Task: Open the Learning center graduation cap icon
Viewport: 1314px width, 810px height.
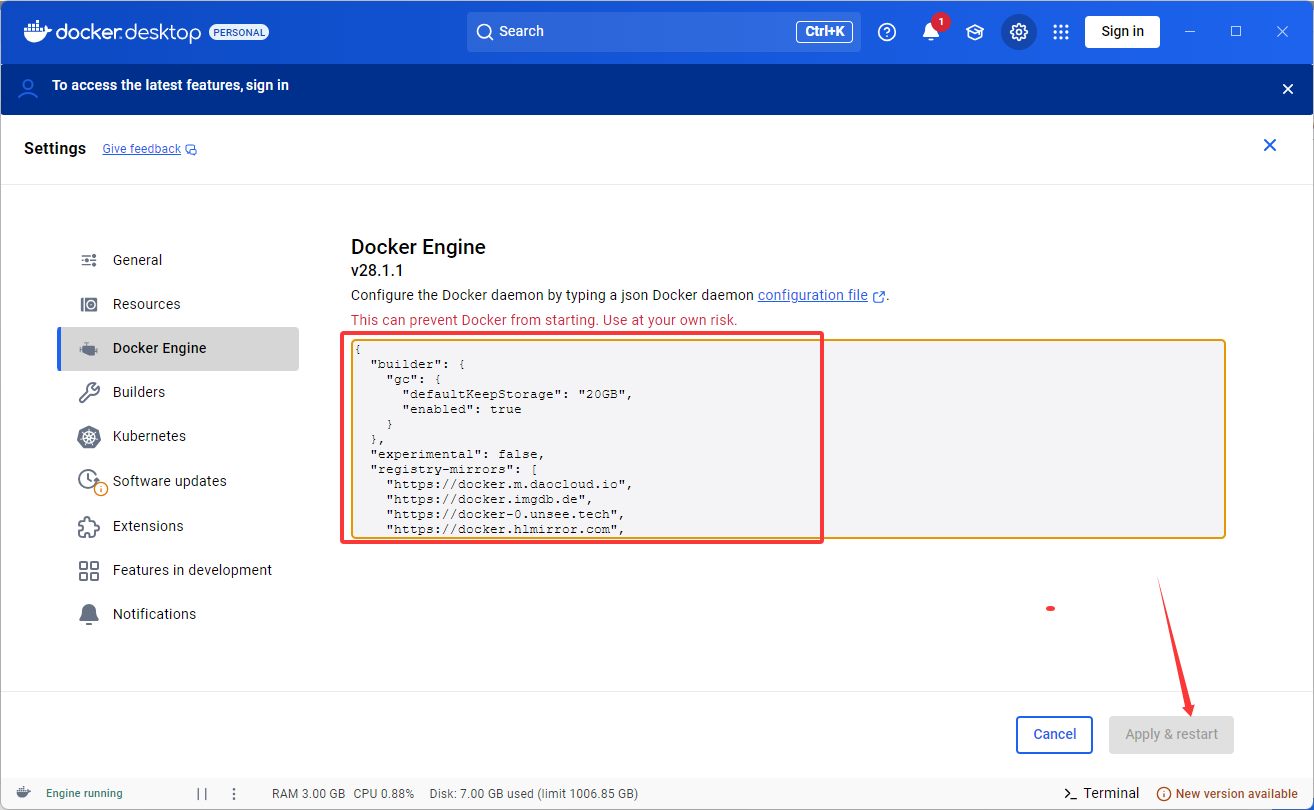Action: coord(975,32)
